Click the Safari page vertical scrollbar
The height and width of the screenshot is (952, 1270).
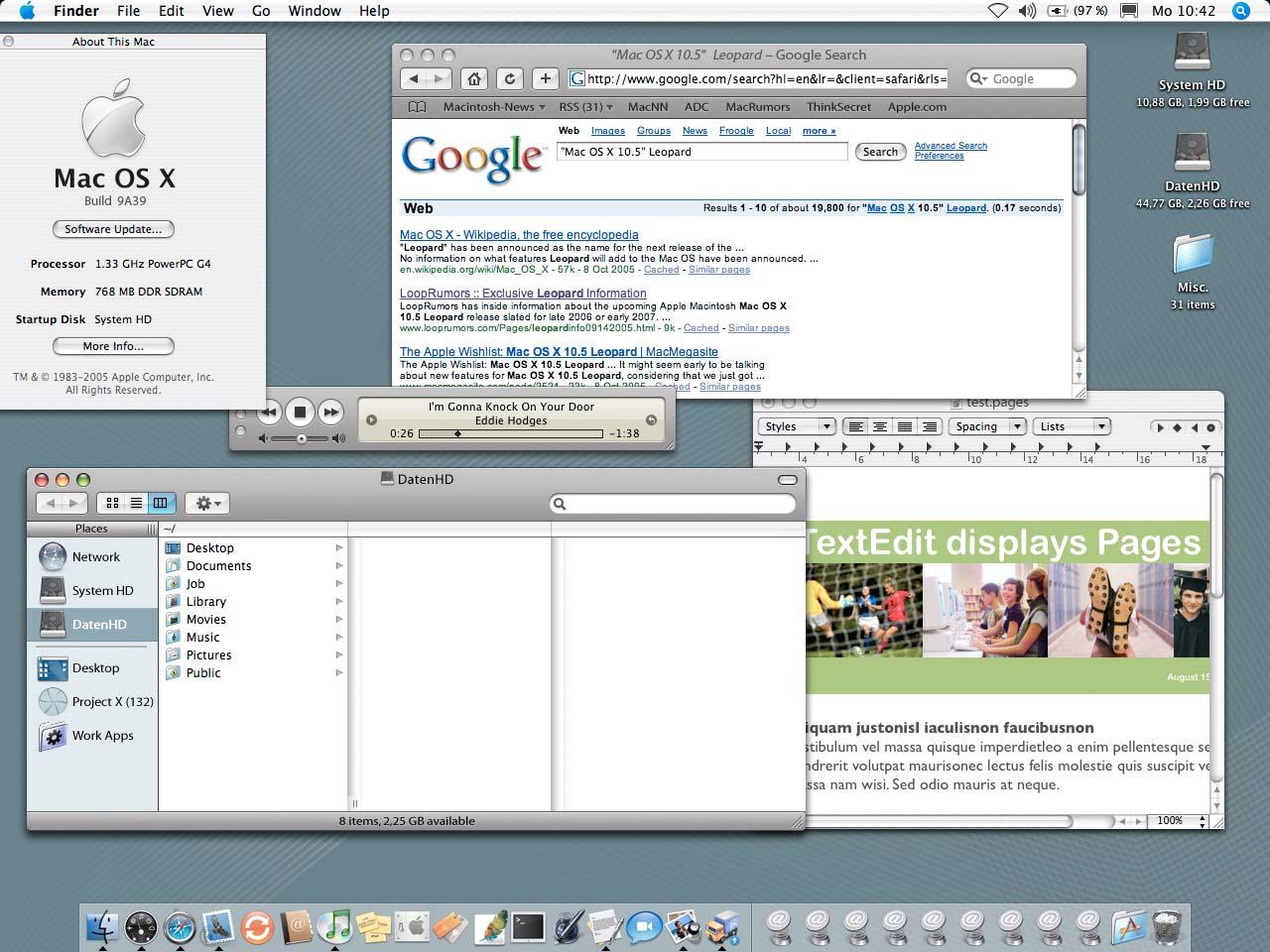(1079, 161)
